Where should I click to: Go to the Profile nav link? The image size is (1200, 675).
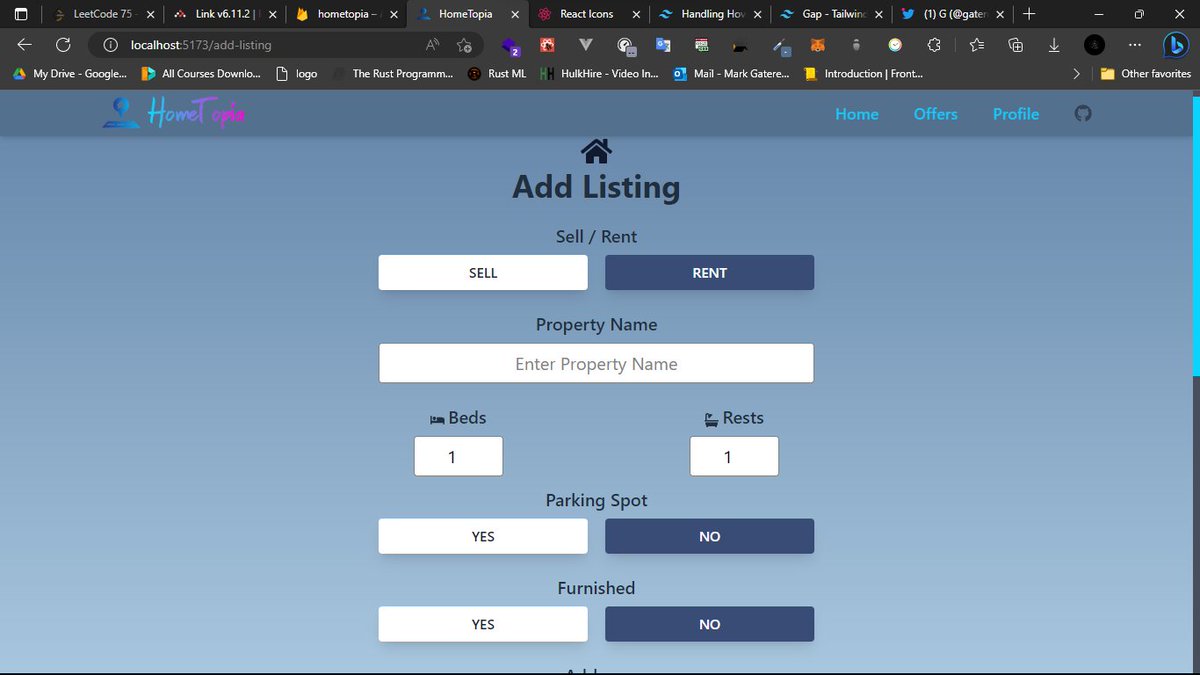[x=1016, y=114]
